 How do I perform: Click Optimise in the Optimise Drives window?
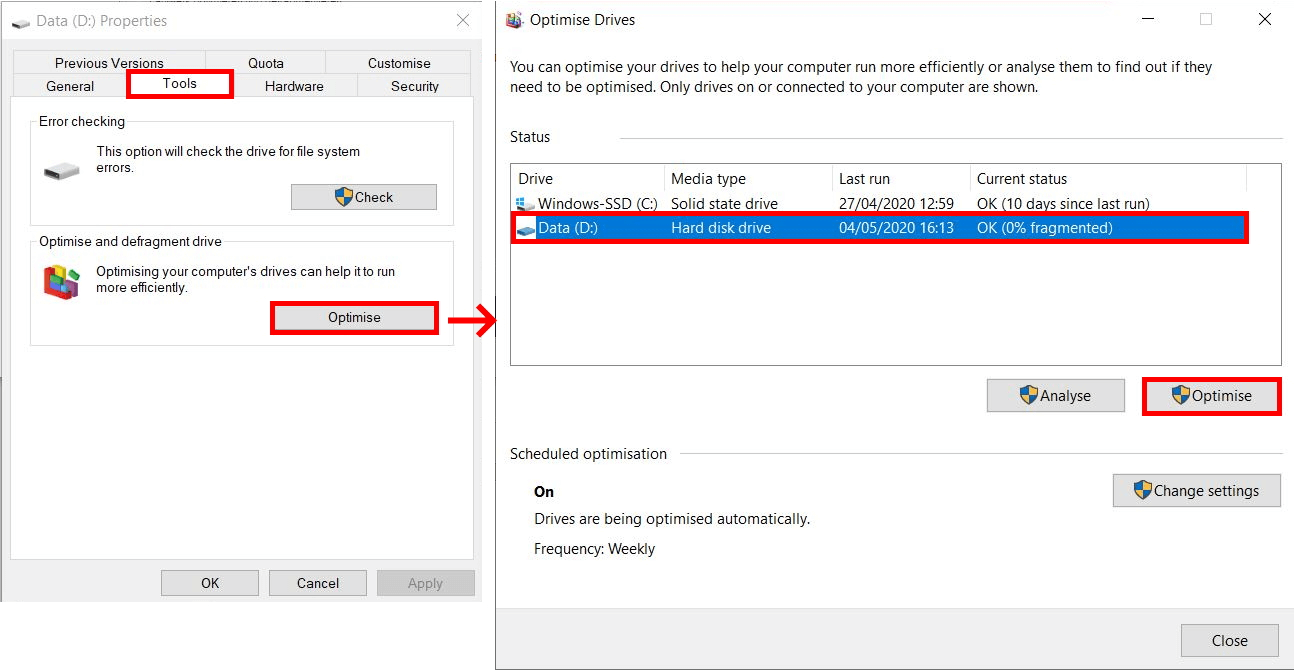click(1211, 396)
